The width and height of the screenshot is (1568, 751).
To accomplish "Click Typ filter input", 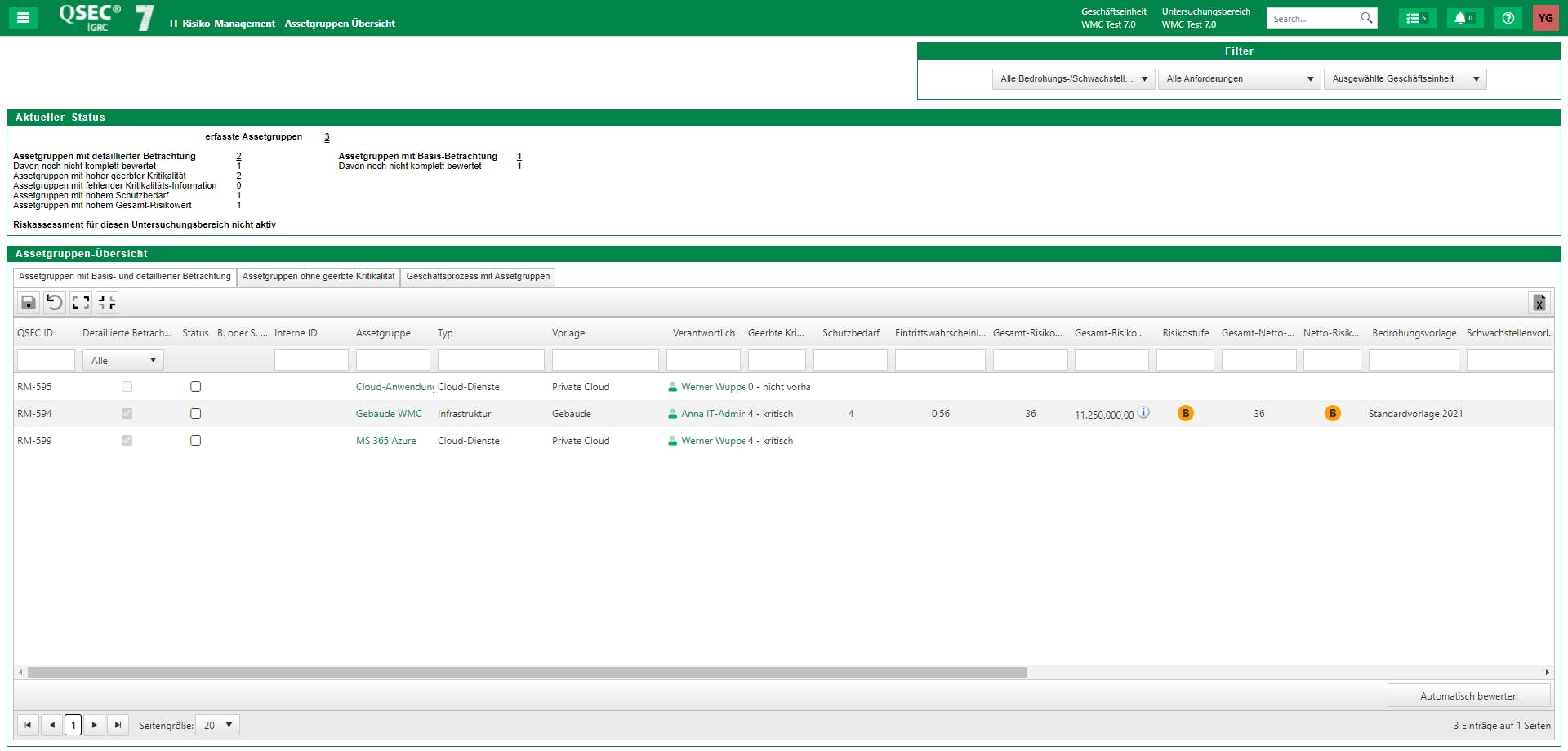I will point(491,360).
